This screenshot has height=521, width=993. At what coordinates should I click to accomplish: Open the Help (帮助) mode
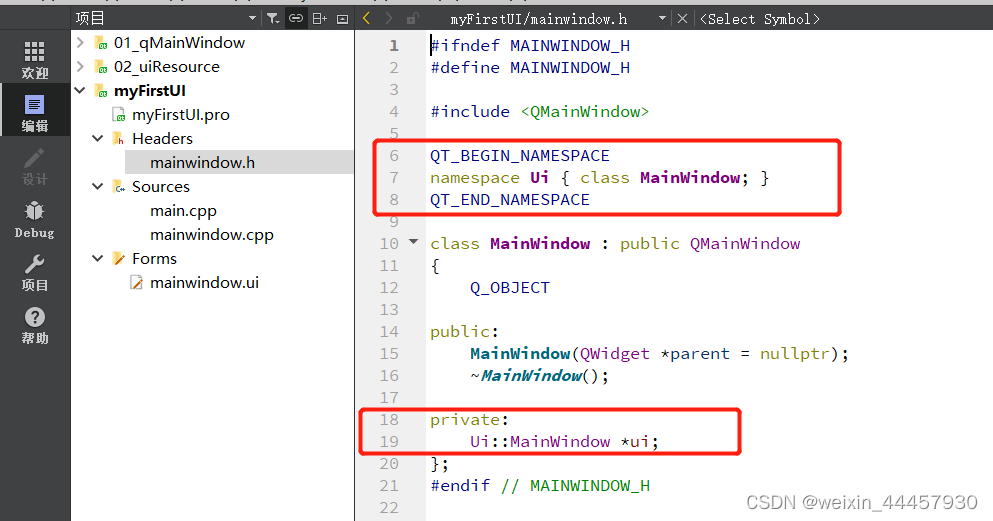(x=35, y=325)
